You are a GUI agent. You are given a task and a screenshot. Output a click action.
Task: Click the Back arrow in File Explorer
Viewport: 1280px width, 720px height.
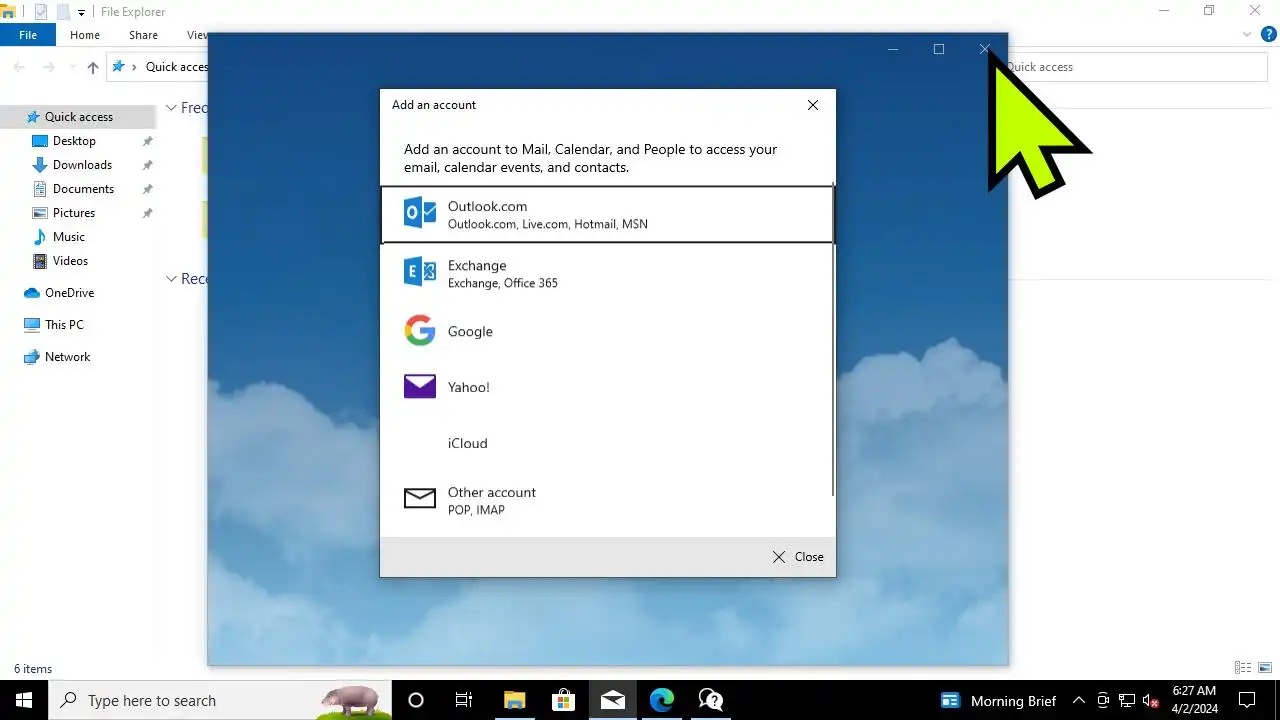coord(19,67)
